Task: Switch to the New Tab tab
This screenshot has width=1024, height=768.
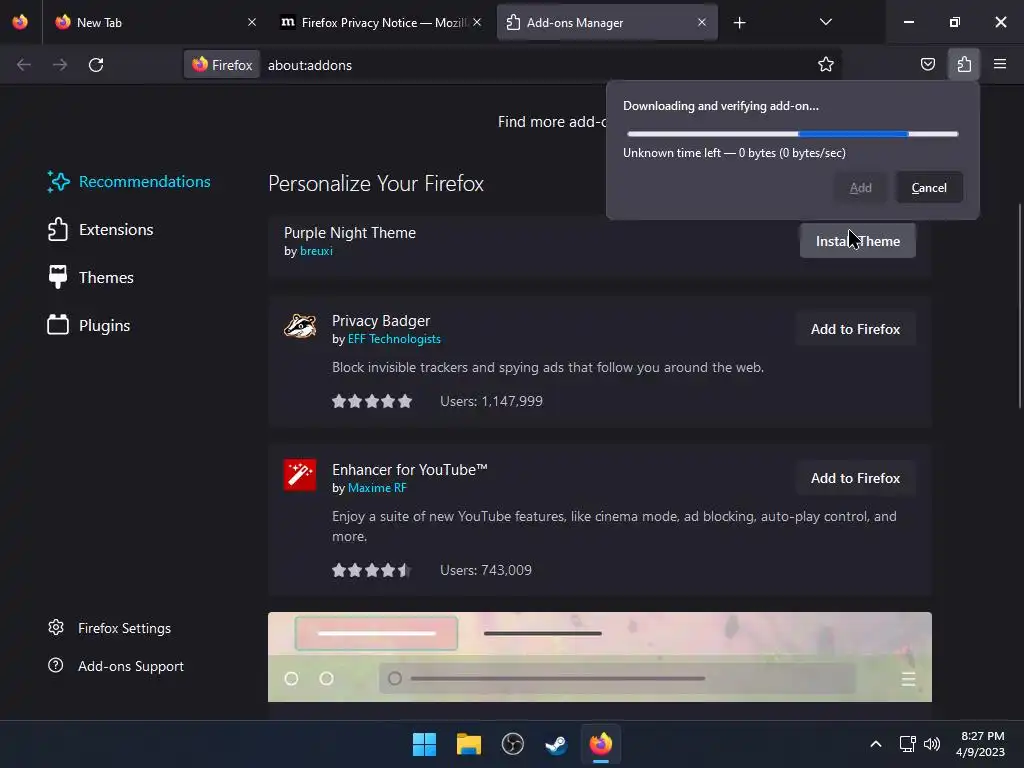Action: [155, 22]
